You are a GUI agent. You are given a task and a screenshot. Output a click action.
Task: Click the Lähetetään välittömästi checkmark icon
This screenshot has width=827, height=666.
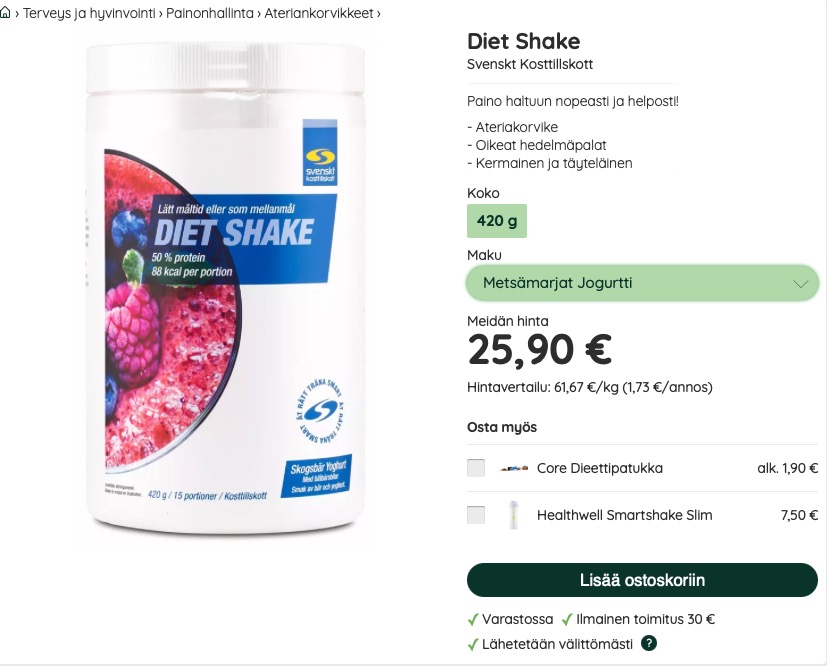473,644
